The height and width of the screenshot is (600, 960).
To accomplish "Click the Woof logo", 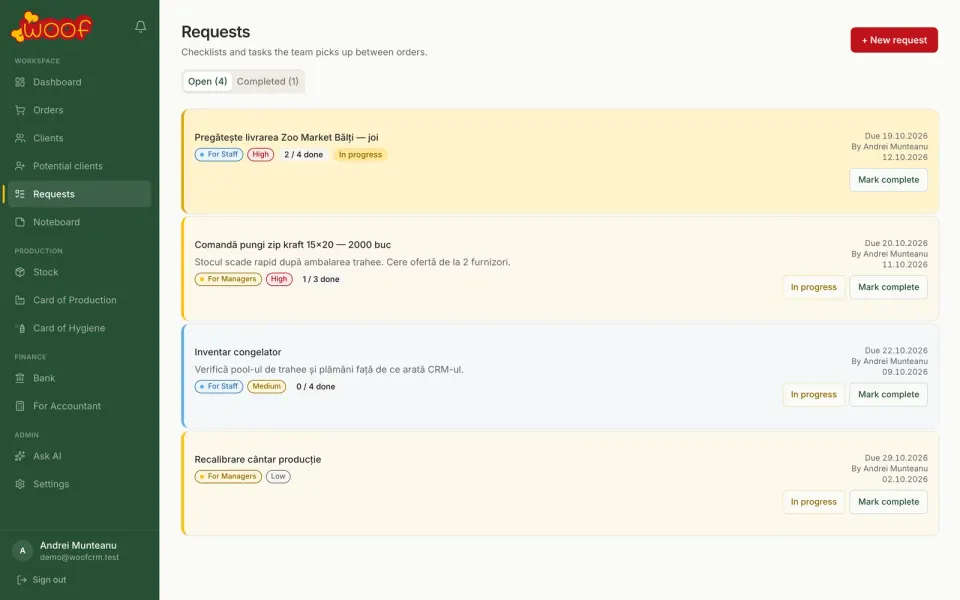I will click(x=52, y=28).
